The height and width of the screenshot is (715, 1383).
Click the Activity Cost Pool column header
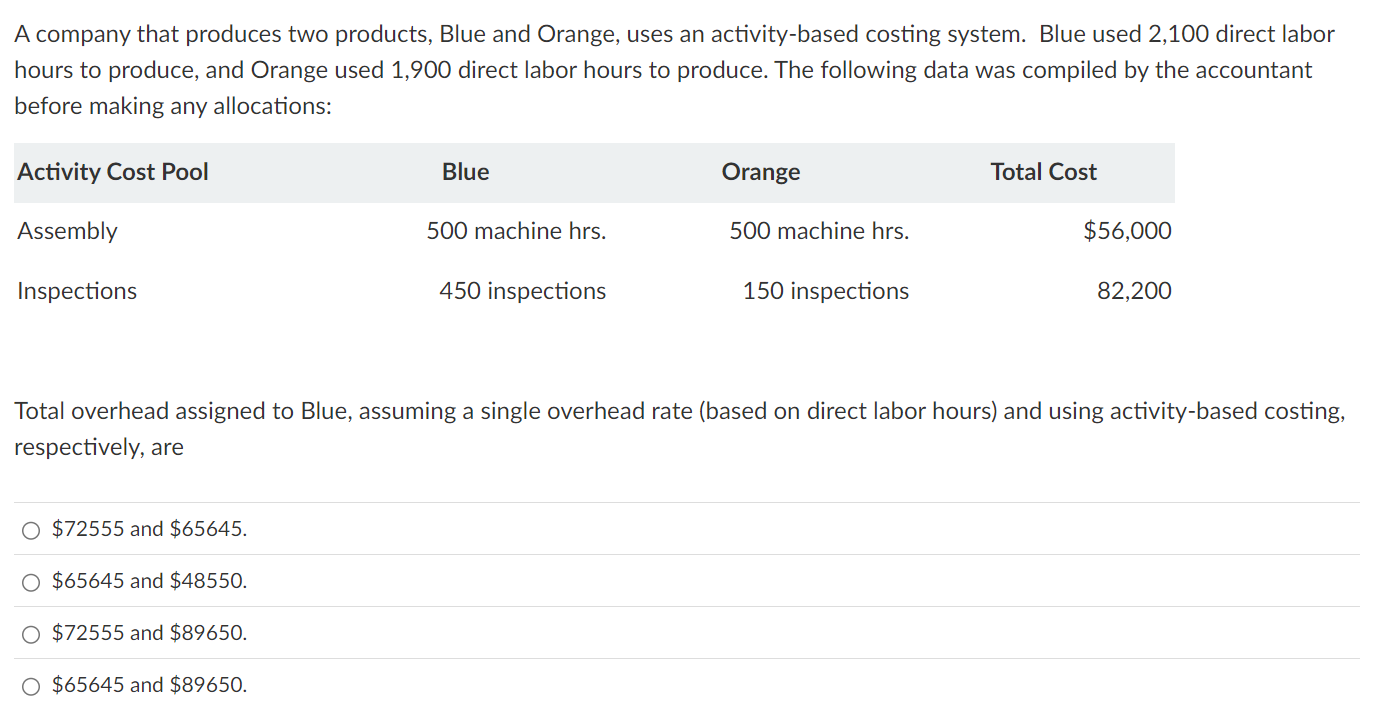[x=112, y=172]
